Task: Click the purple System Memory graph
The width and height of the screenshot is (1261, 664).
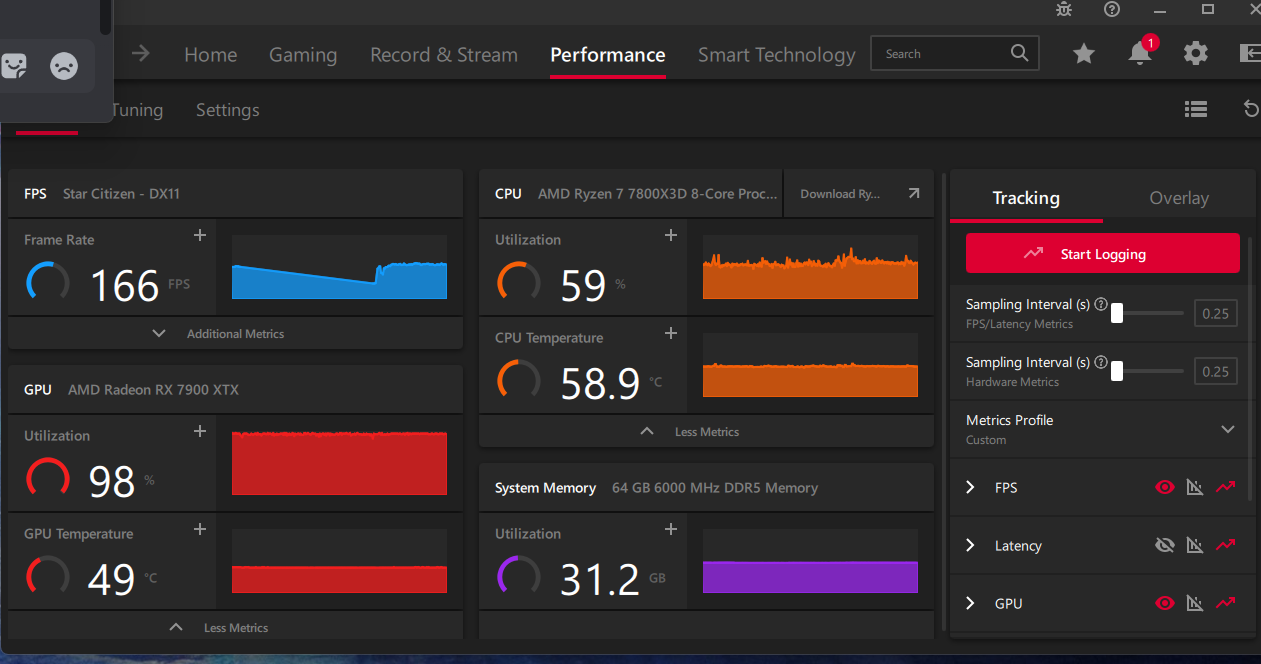Action: (810, 562)
